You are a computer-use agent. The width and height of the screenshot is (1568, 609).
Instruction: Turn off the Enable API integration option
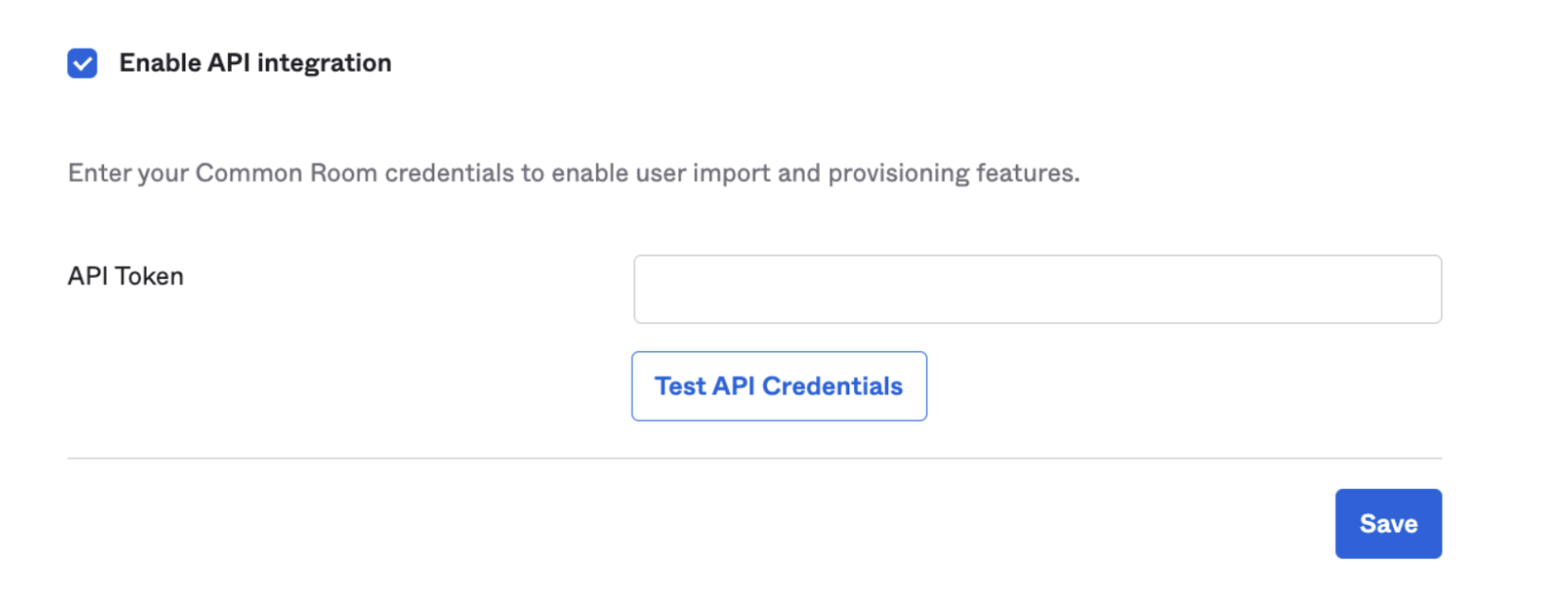82,63
